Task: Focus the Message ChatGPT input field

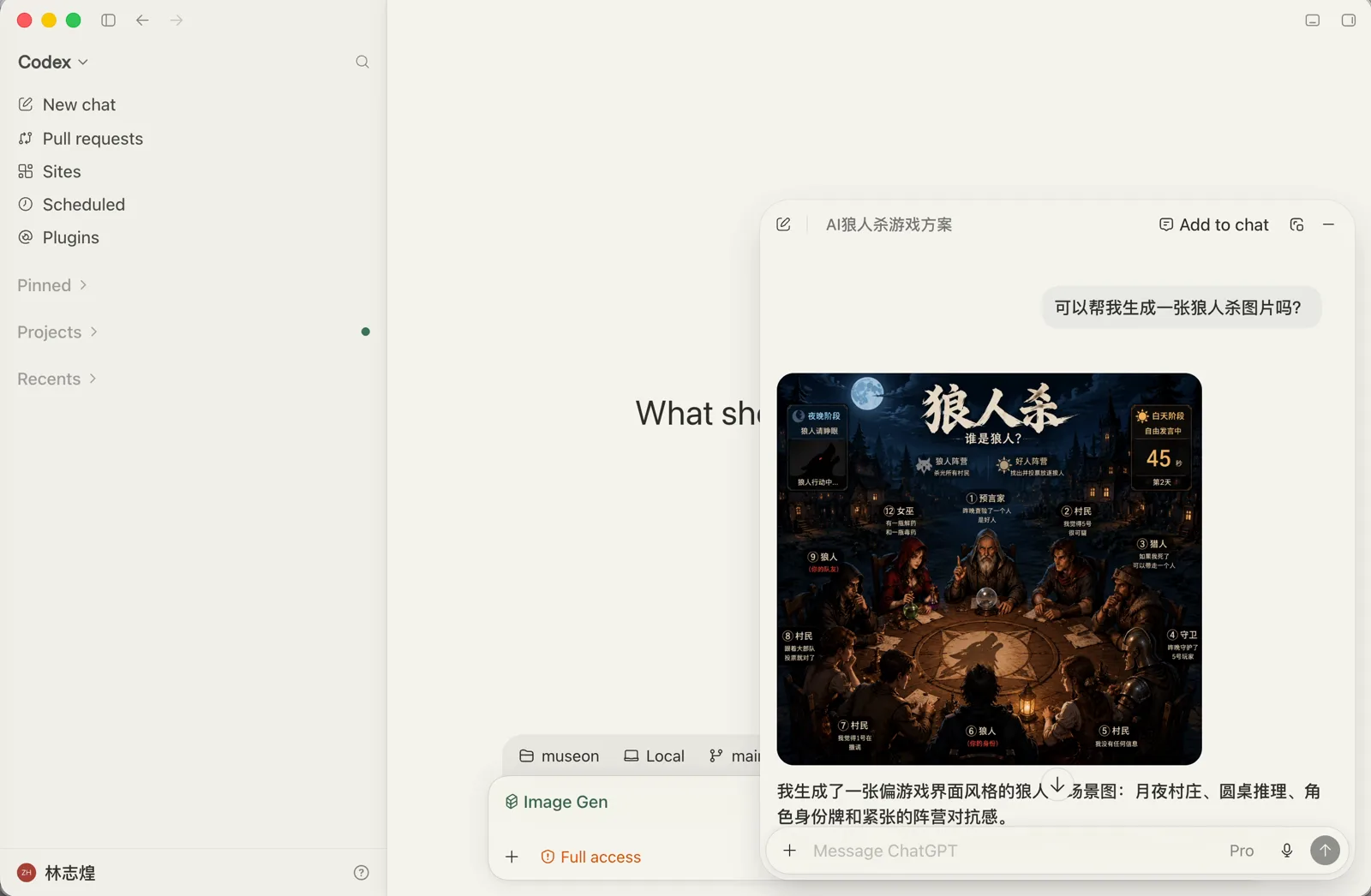Action: pos(1011,851)
